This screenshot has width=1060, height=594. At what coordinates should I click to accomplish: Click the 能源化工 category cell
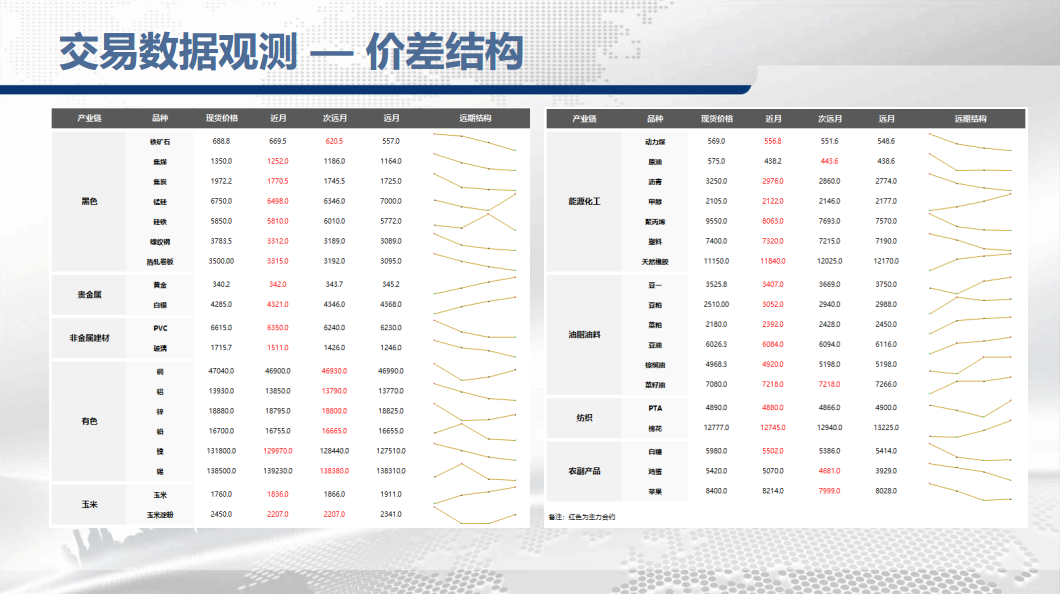(584, 201)
